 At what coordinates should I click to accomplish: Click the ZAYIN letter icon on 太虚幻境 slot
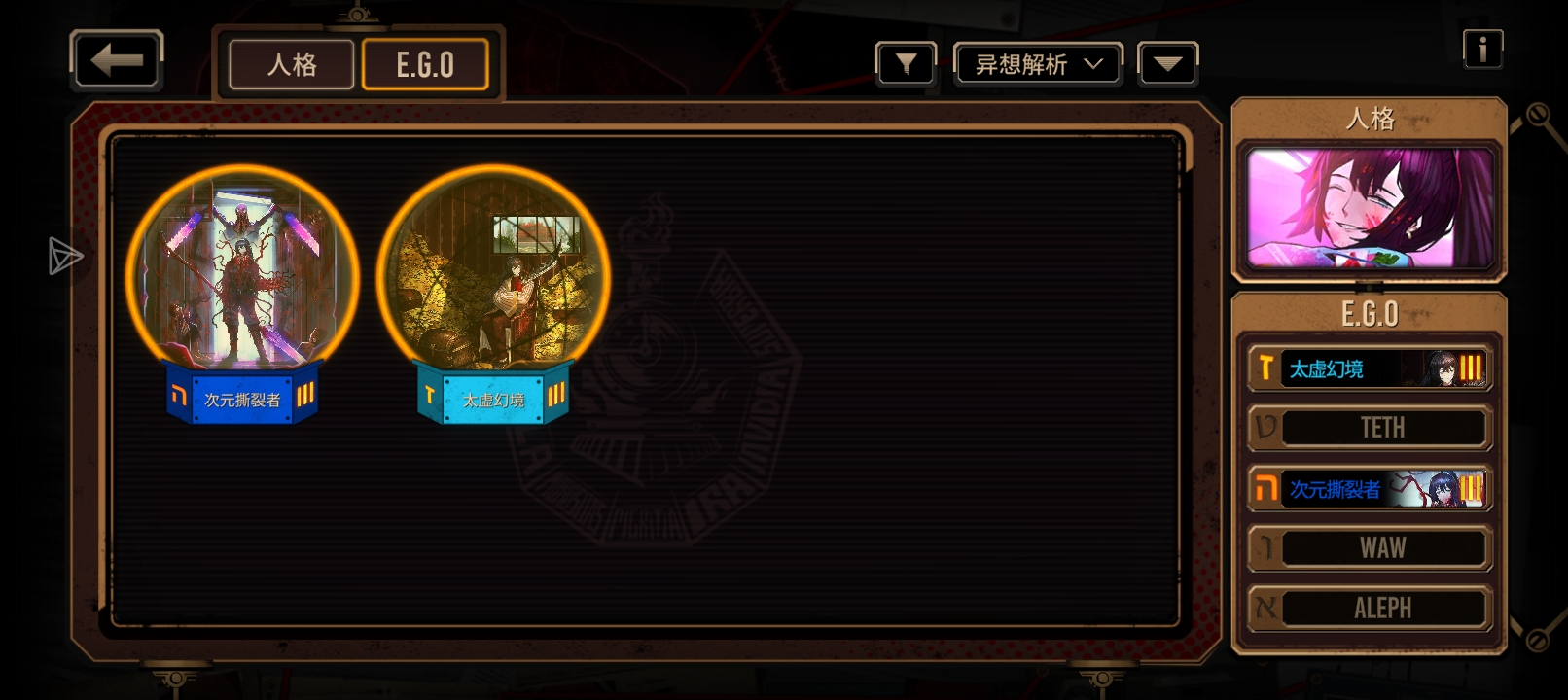[1265, 368]
